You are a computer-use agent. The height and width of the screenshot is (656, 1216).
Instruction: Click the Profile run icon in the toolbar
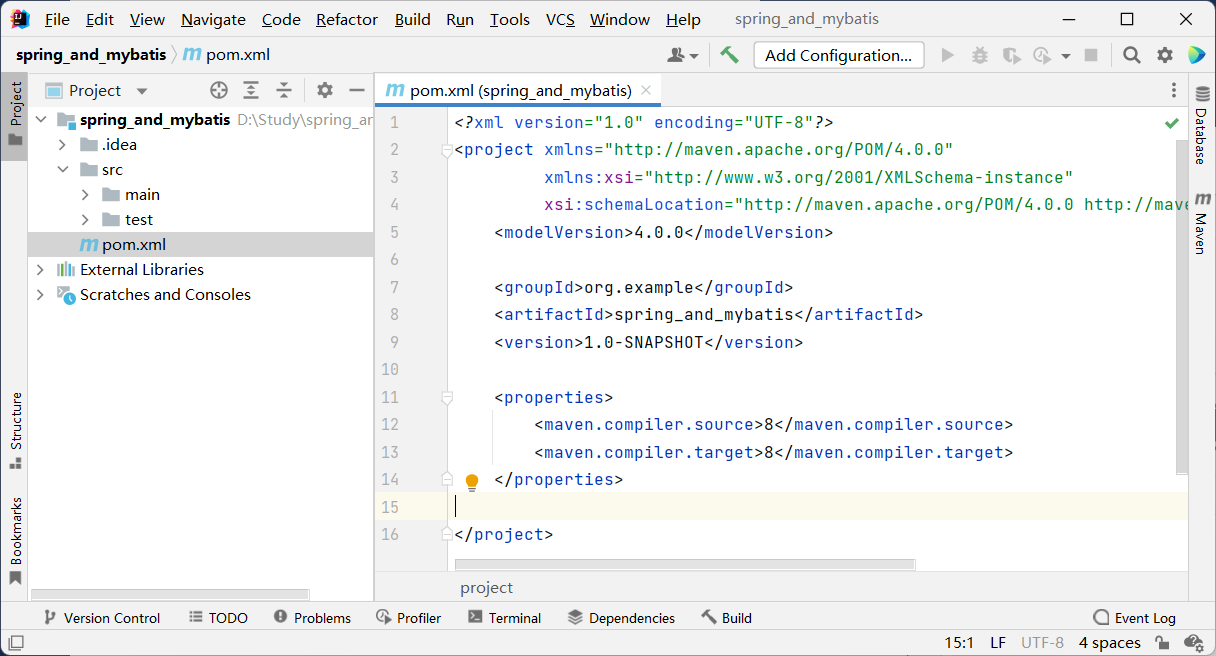1043,56
